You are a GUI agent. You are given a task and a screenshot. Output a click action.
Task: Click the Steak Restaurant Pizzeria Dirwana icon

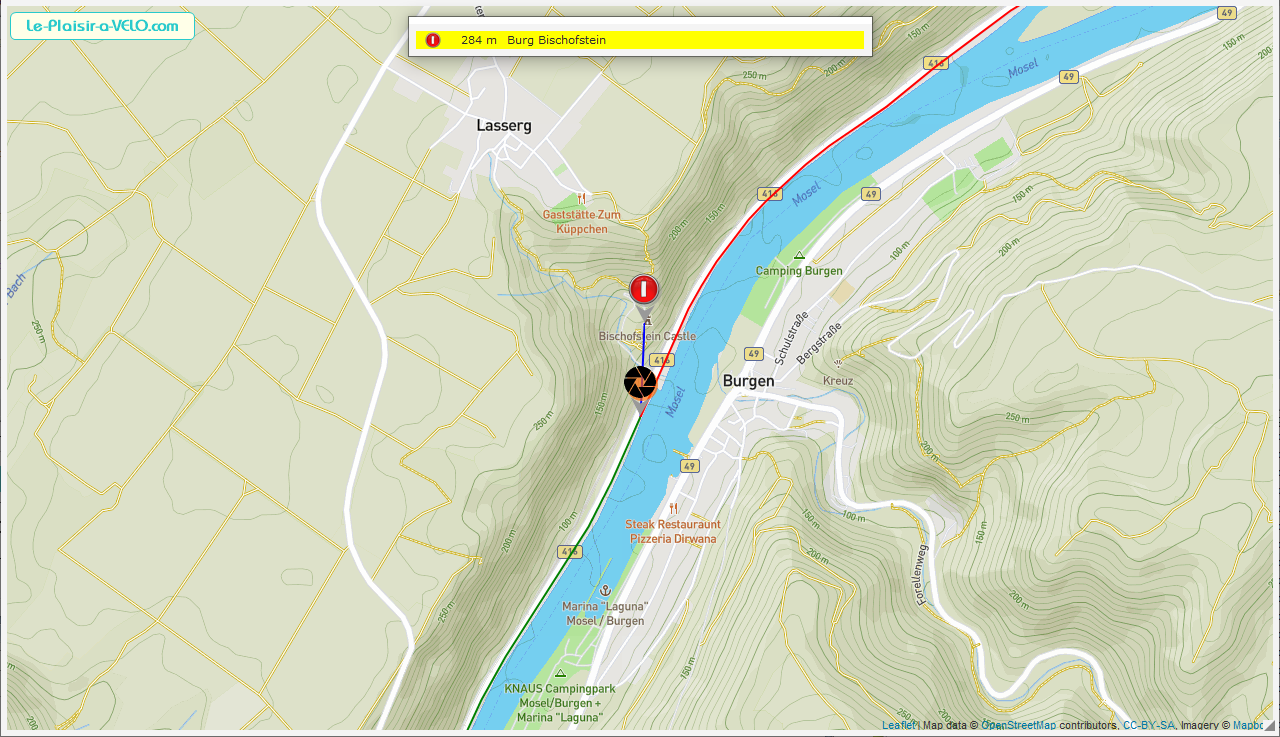673,509
